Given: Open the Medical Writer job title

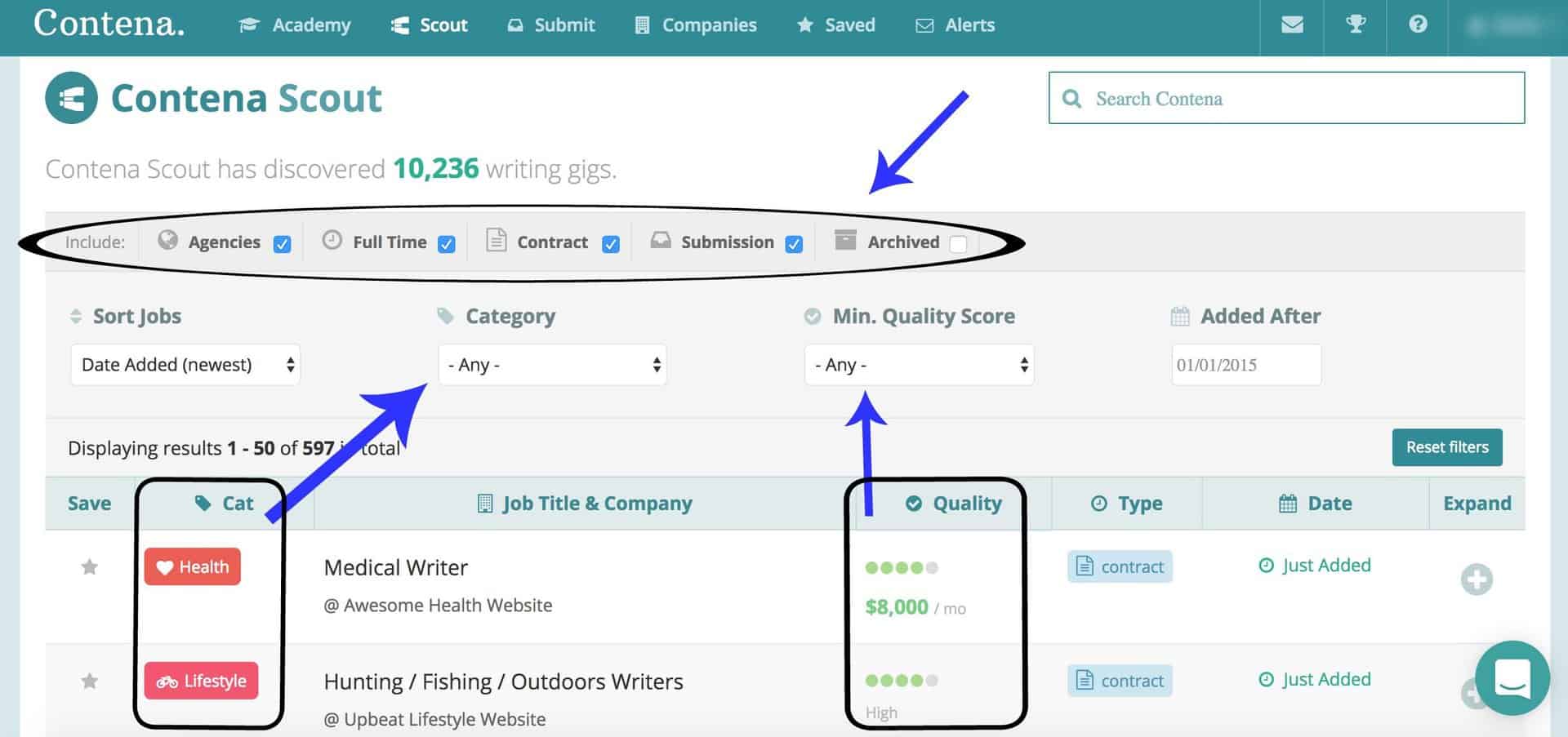Looking at the screenshot, I should pyautogui.click(x=395, y=567).
